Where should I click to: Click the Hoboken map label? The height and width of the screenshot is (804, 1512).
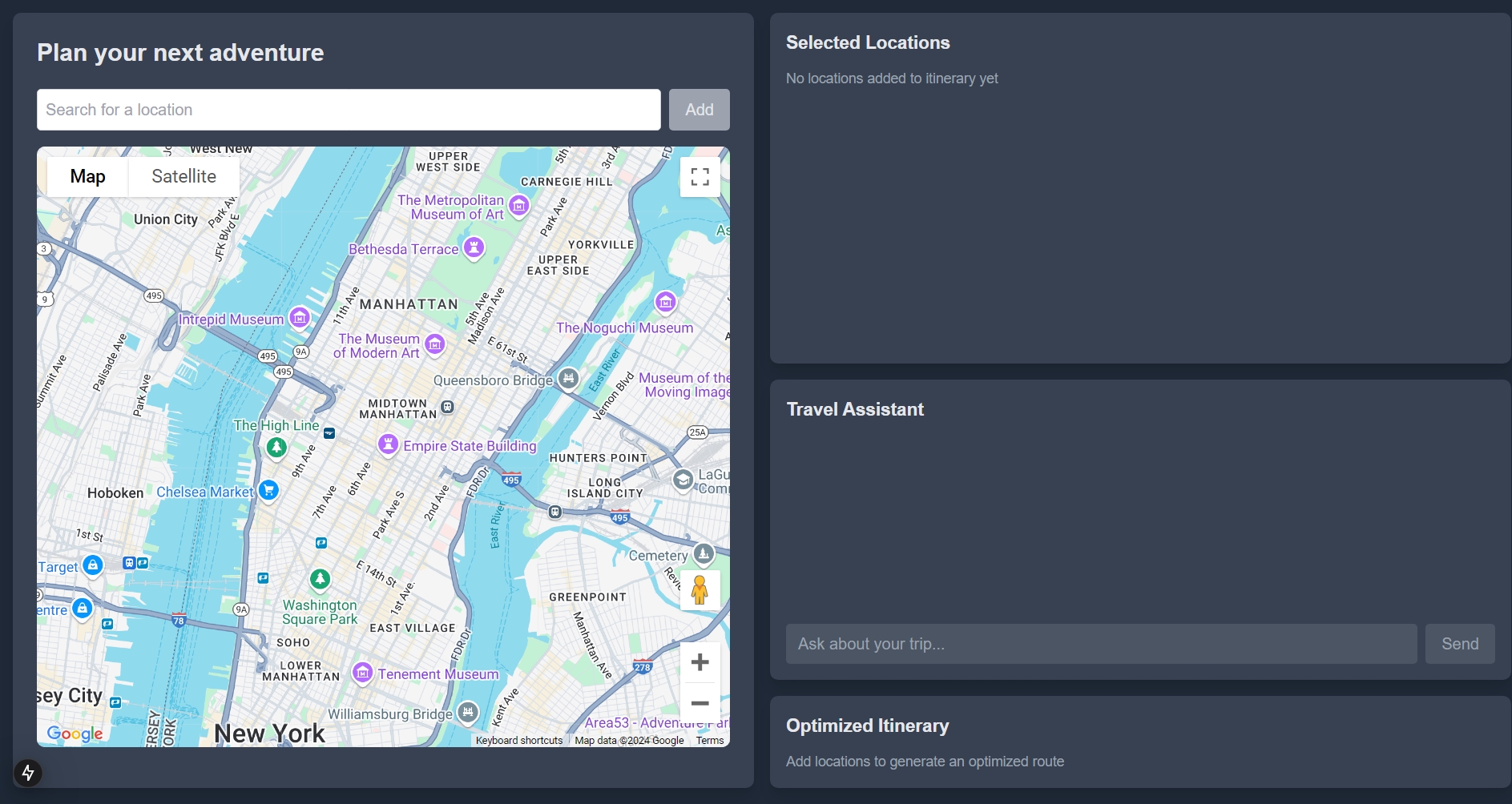(x=115, y=493)
